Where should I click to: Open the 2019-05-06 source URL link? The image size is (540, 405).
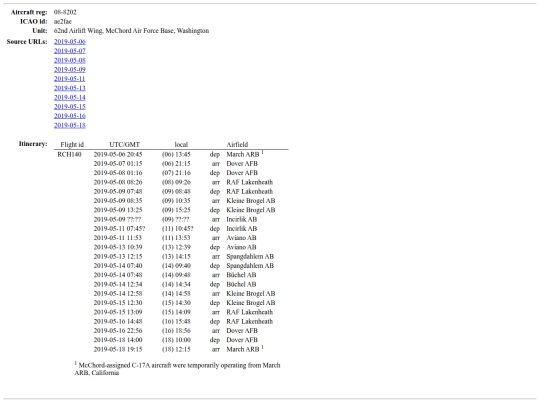[70, 42]
